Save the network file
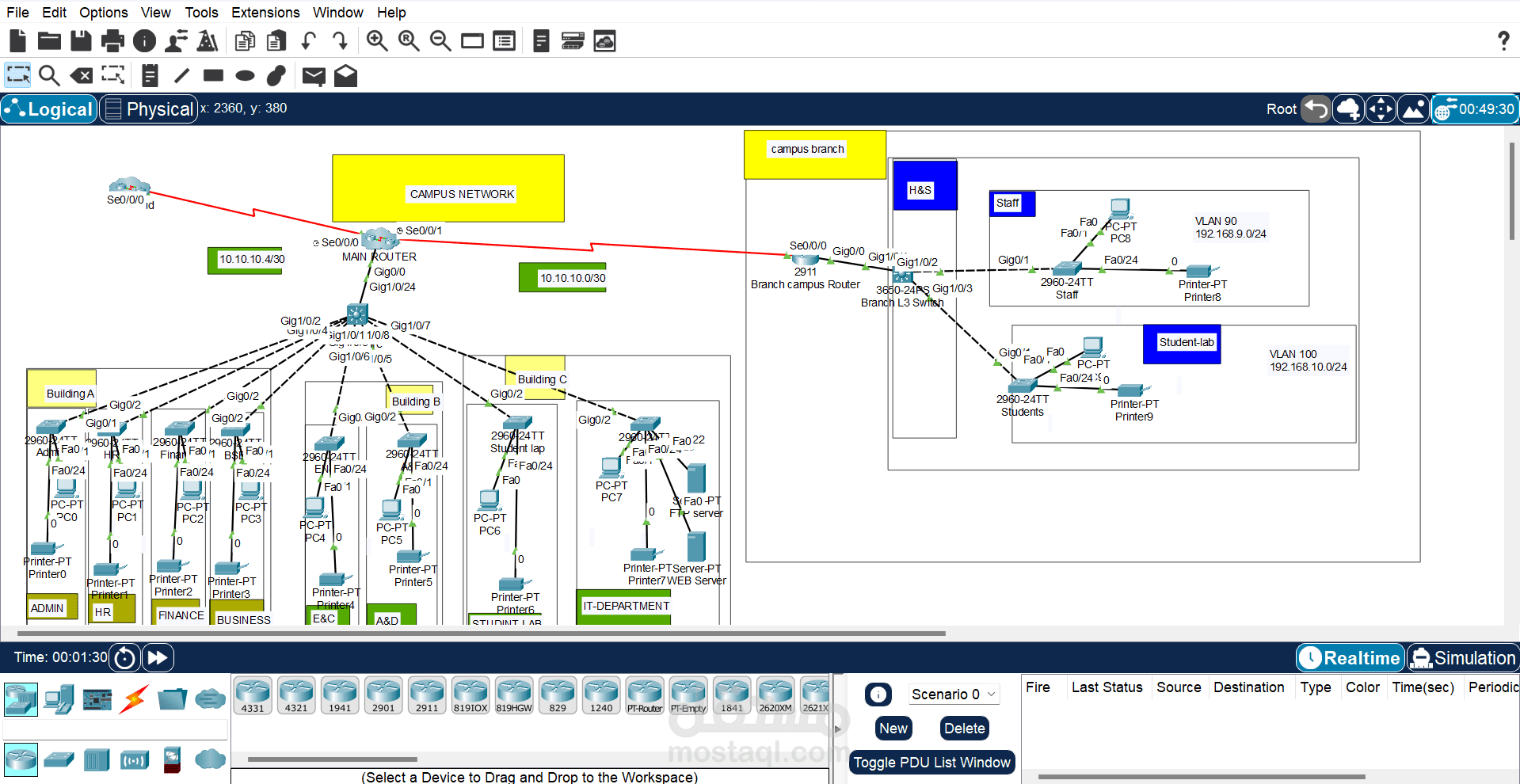Screen dimensions: 1520x784 pyautogui.click(x=81, y=40)
